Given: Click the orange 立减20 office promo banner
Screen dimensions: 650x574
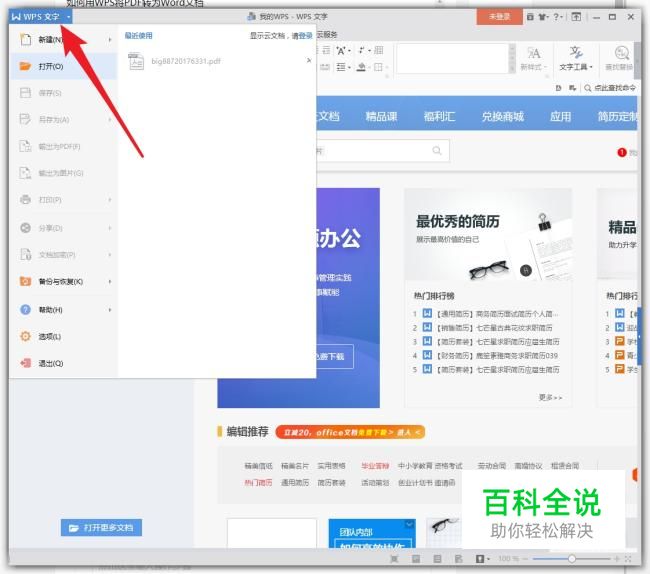Looking at the screenshot, I should [x=350, y=432].
